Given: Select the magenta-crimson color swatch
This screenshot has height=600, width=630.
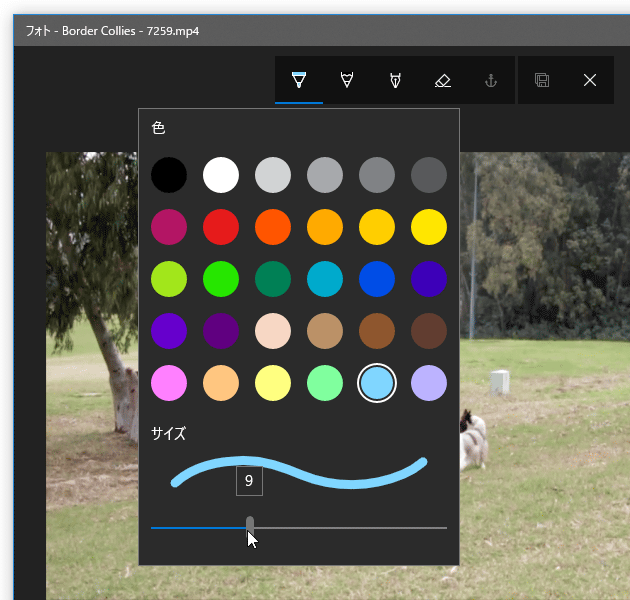Looking at the screenshot, I should [169, 227].
